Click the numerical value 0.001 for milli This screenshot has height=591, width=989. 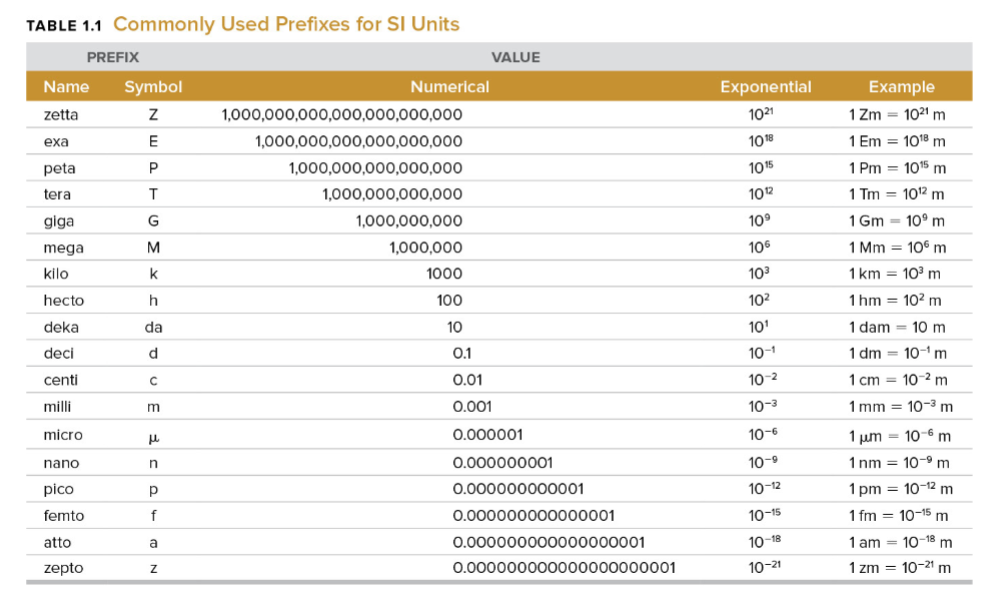pyautogui.click(x=472, y=407)
